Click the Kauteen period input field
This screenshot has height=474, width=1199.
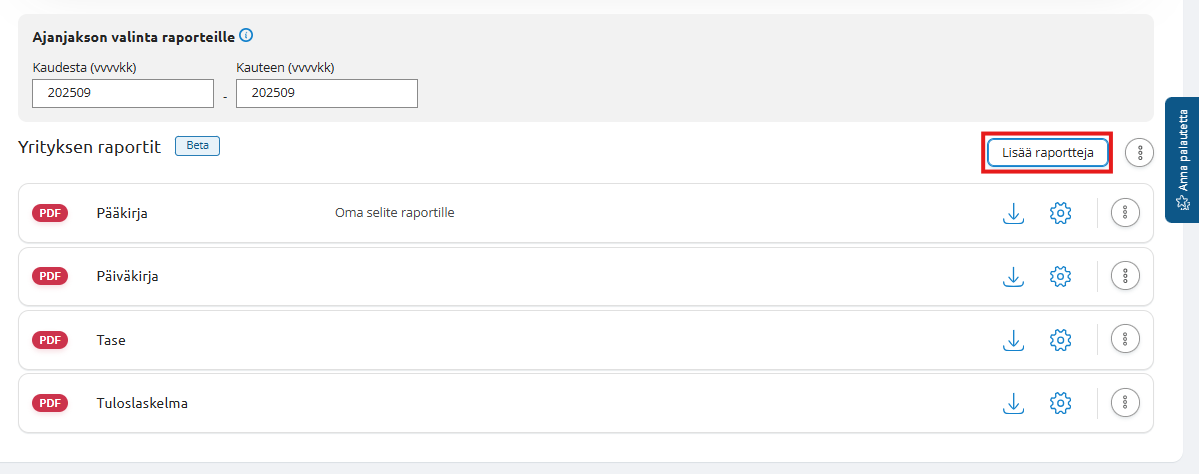(327, 94)
